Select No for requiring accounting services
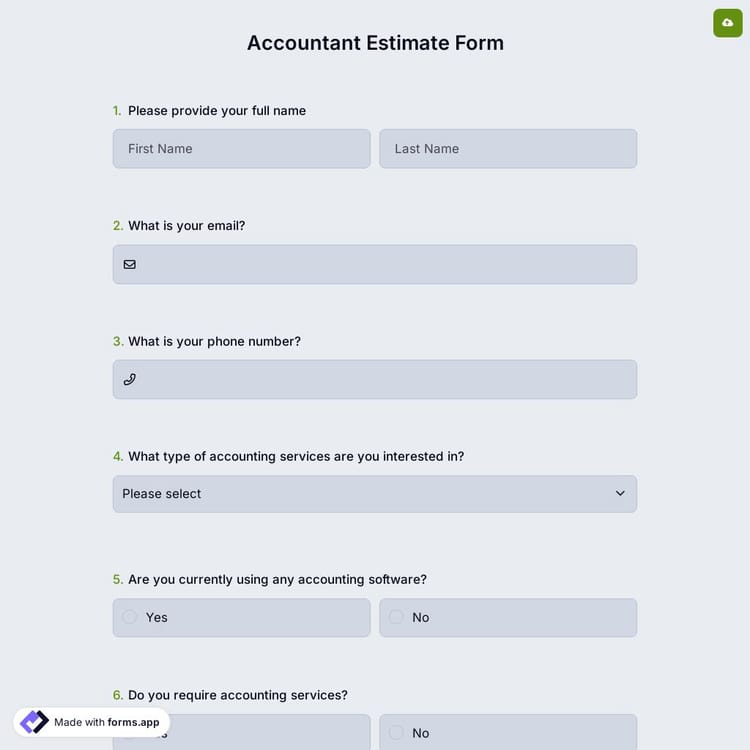Image resolution: width=750 pixels, height=750 pixels. pos(396,732)
